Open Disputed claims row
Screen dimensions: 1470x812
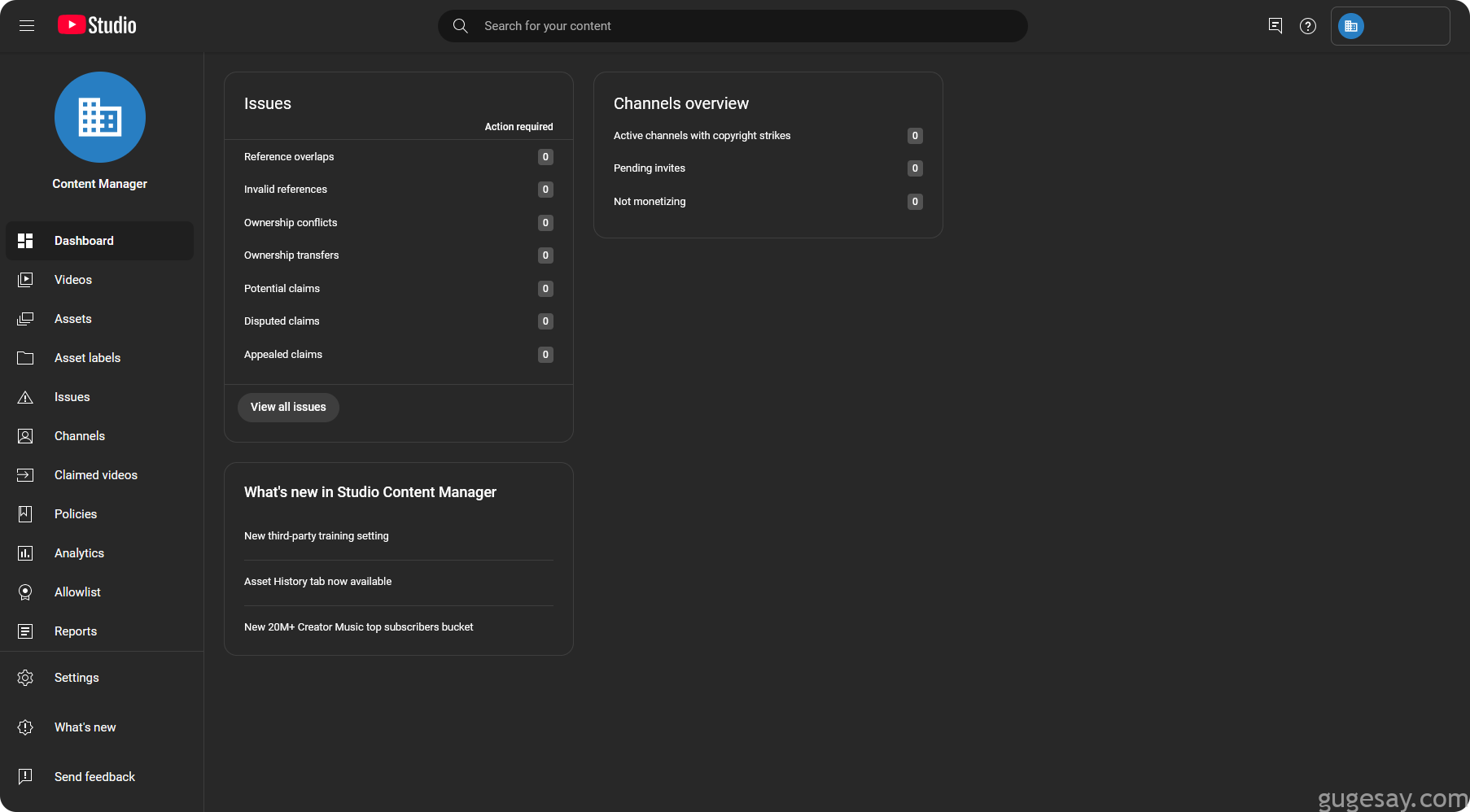pos(399,321)
